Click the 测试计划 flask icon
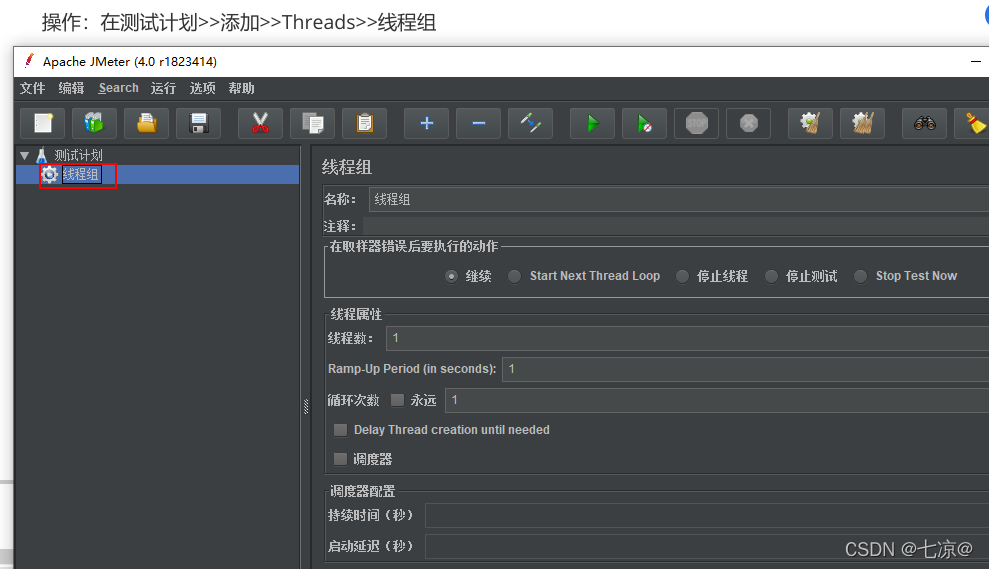 (x=42, y=155)
